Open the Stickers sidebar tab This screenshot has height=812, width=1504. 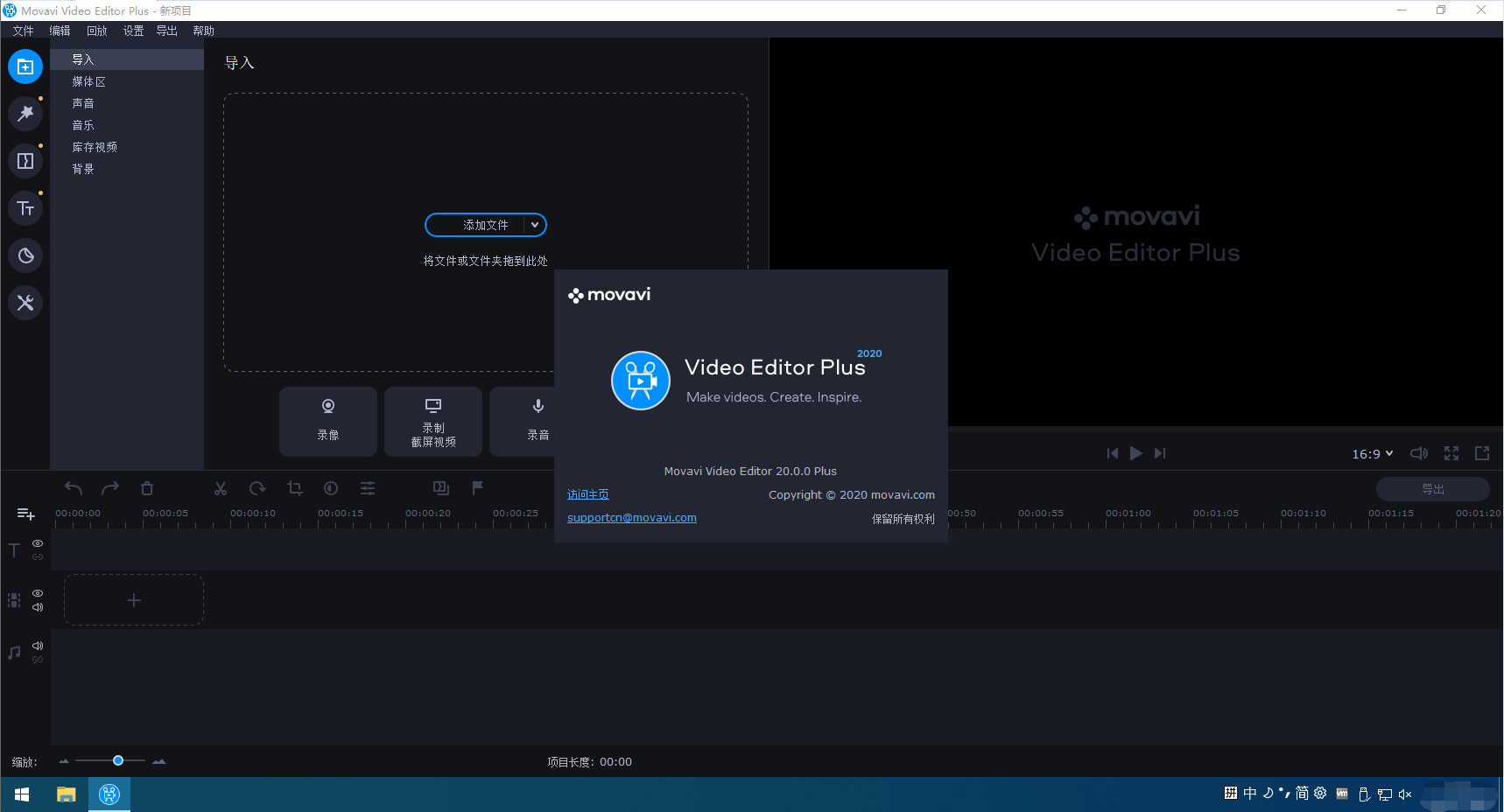coord(25,255)
